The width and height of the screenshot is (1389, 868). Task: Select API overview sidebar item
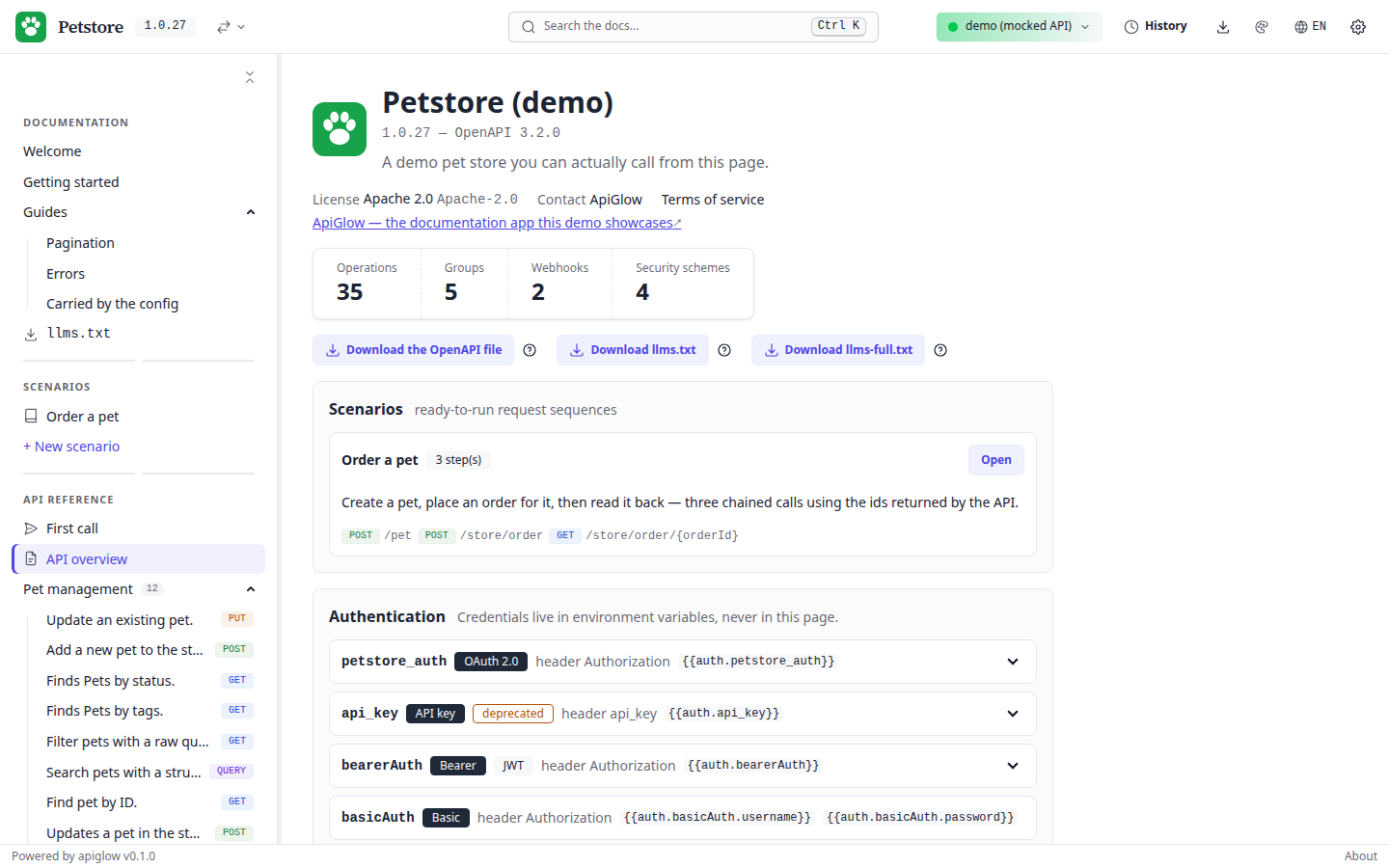138,559
